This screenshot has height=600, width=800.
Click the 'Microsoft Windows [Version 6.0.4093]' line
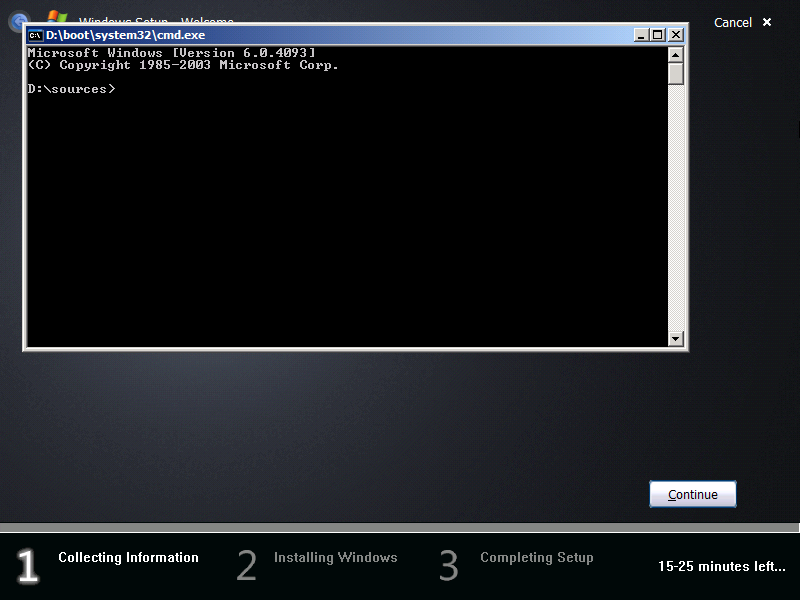[171, 53]
